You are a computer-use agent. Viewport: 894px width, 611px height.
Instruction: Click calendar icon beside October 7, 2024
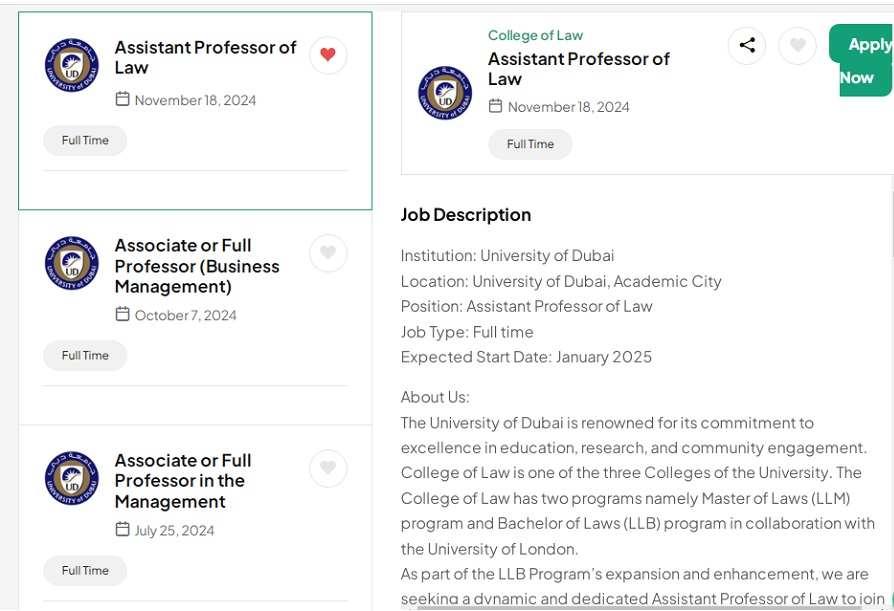tap(123, 314)
